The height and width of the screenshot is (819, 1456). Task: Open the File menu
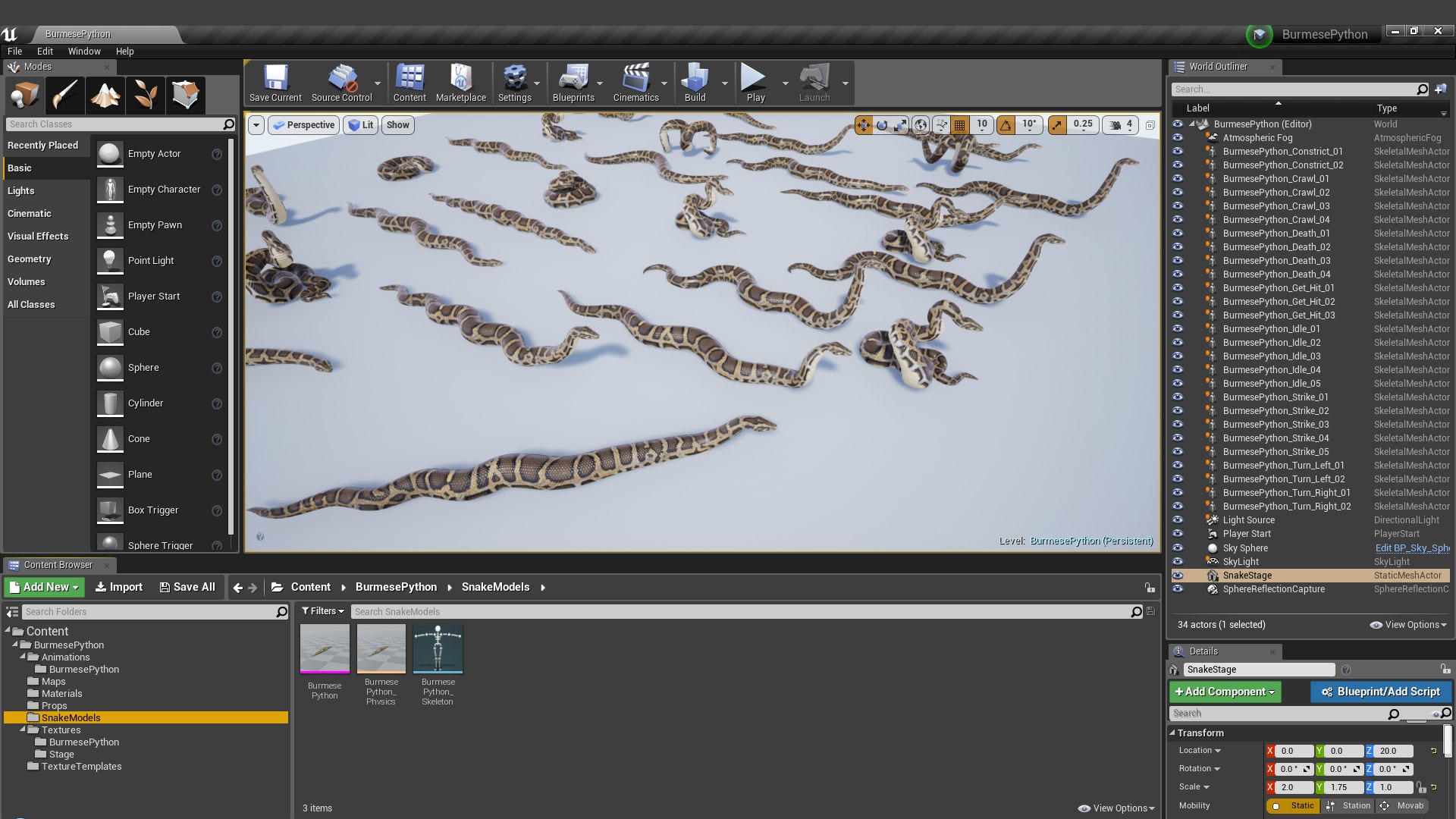pyautogui.click(x=14, y=52)
